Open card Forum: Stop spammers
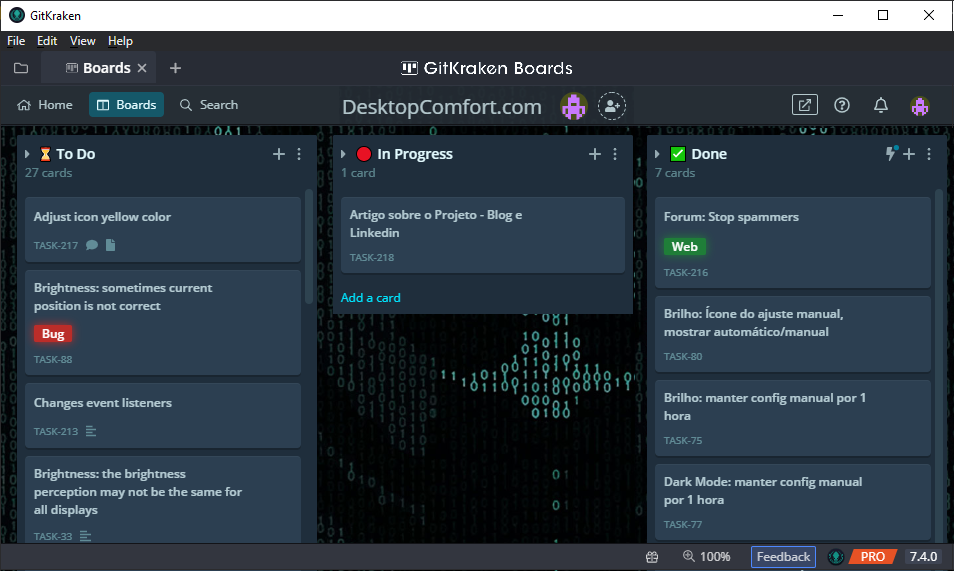The image size is (954, 571). pos(793,242)
